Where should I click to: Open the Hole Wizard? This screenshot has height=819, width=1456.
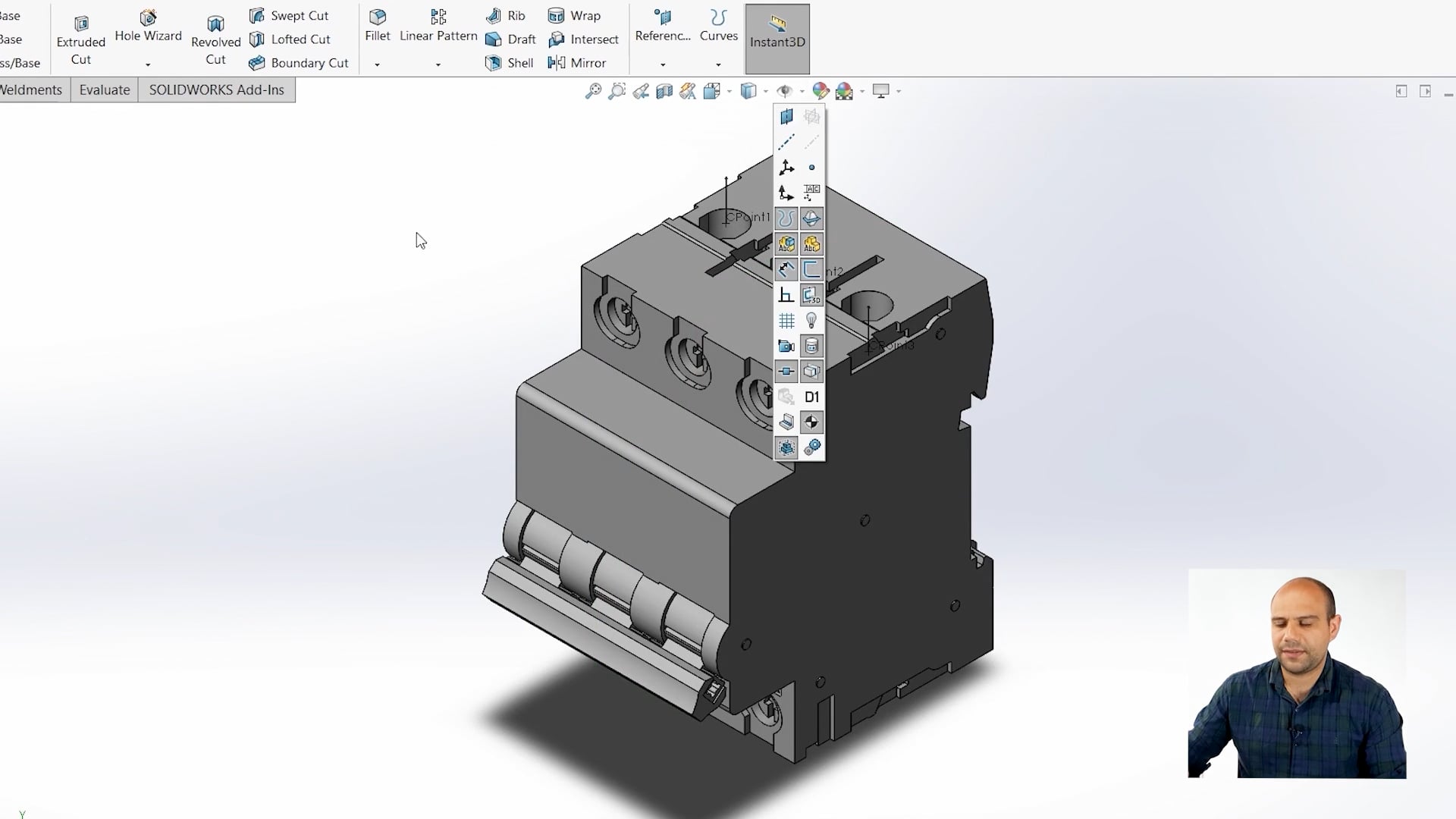pos(148,27)
